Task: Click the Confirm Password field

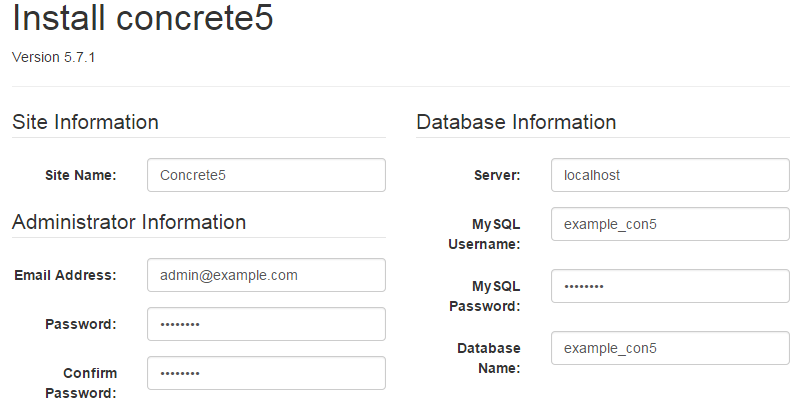Action: point(266,373)
